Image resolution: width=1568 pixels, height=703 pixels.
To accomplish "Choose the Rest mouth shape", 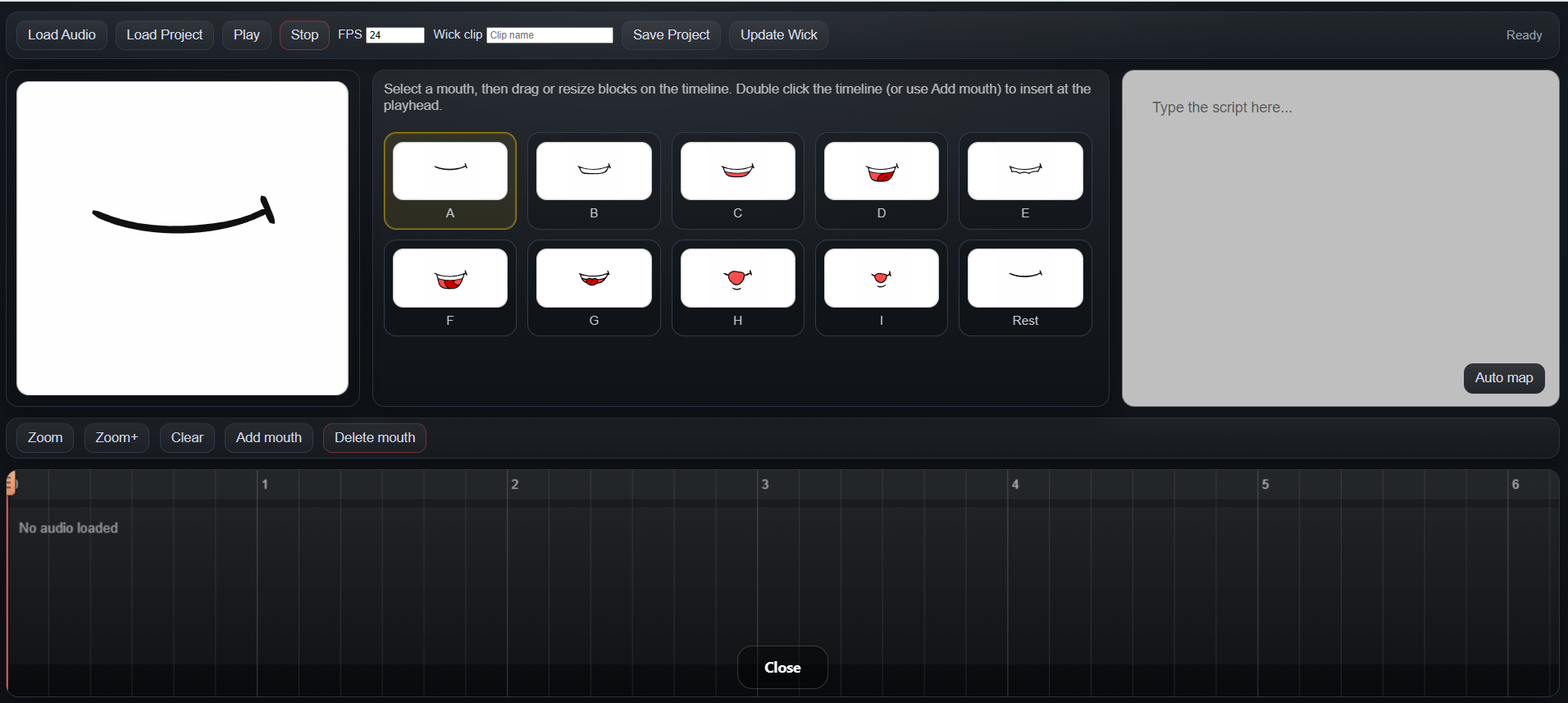I will [x=1025, y=279].
